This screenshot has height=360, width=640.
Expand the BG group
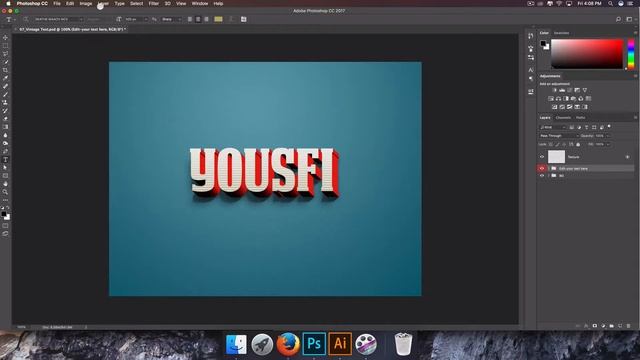tap(549, 176)
